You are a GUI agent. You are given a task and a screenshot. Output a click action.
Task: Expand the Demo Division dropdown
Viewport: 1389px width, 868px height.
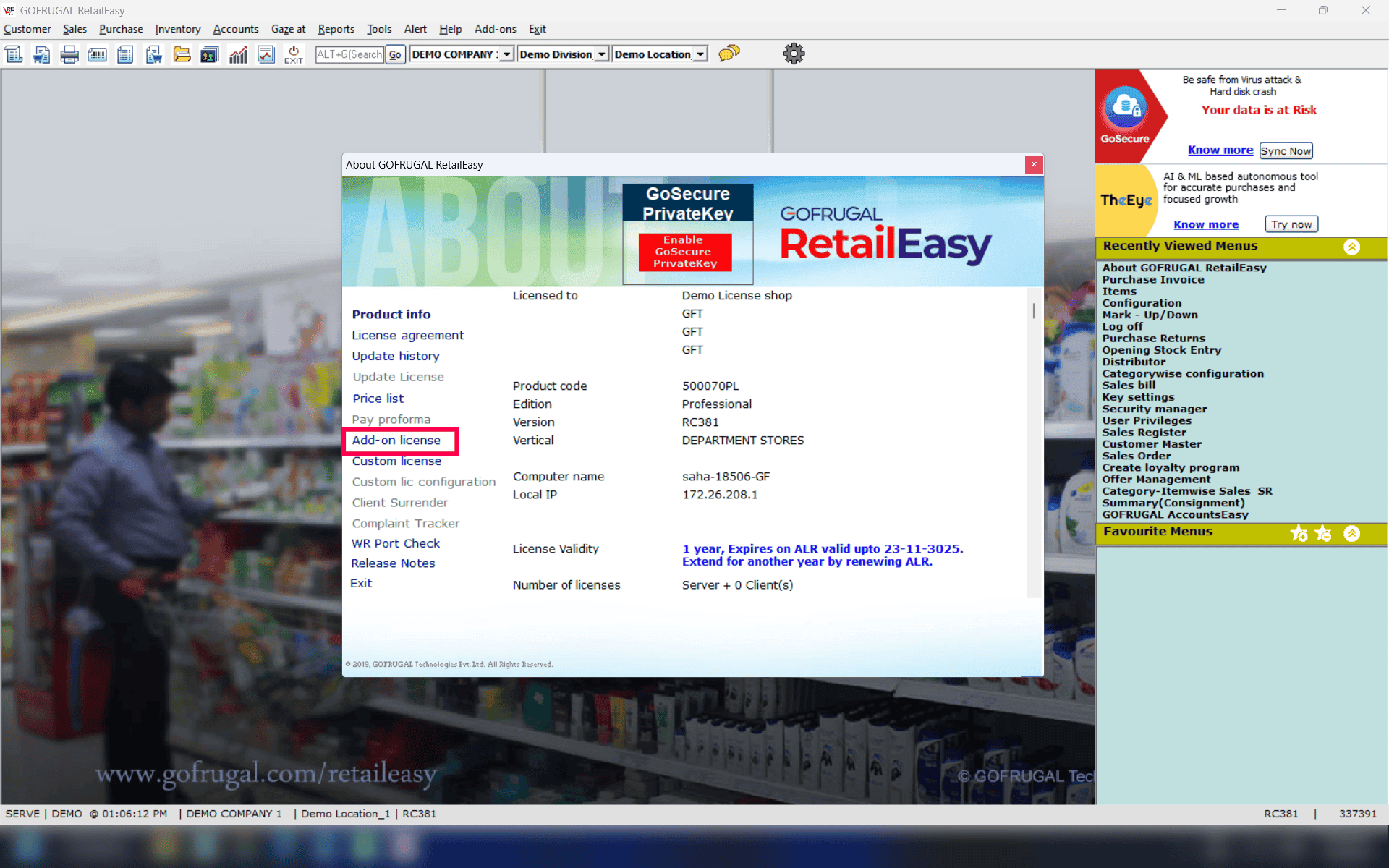[601, 54]
